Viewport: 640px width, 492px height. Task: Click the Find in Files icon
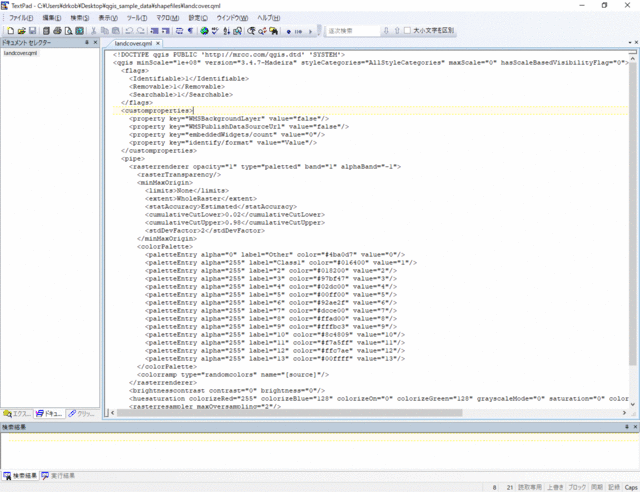(273, 31)
